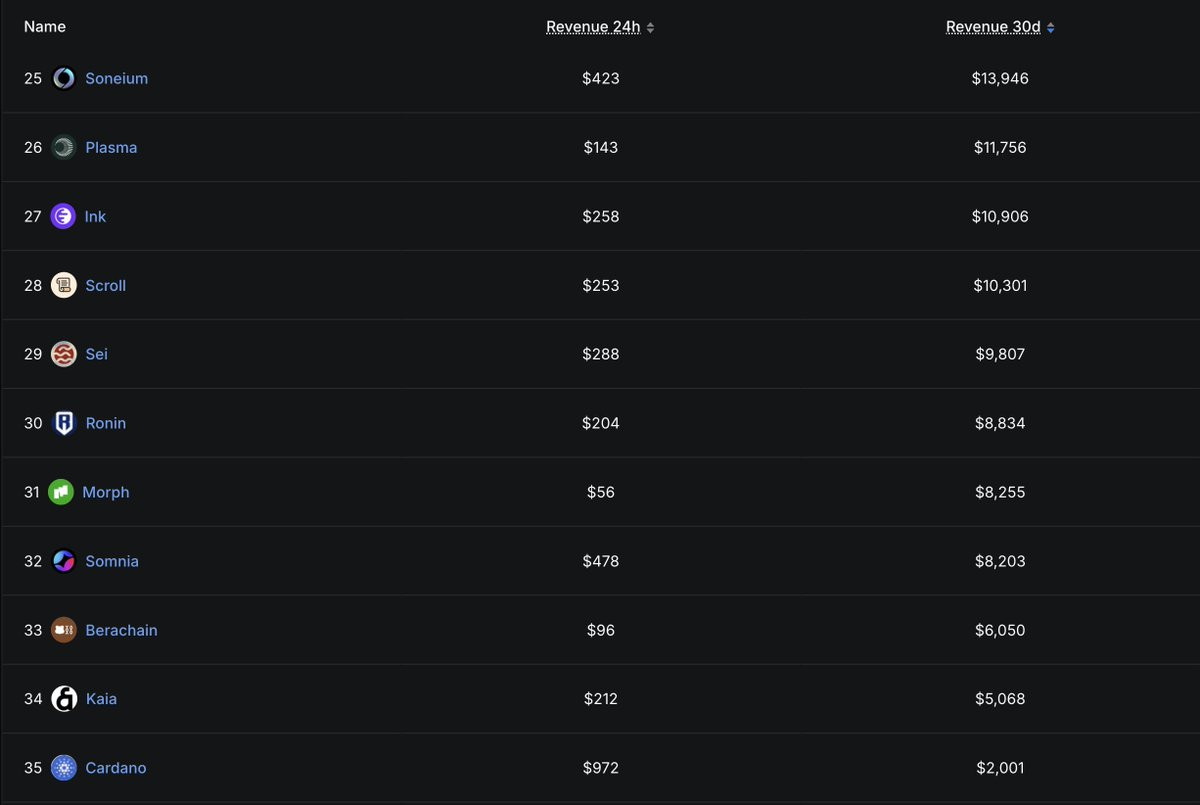This screenshot has width=1200, height=805.
Task: Open the Somnia name link
Action: pyautogui.click(x=111, y=561)
